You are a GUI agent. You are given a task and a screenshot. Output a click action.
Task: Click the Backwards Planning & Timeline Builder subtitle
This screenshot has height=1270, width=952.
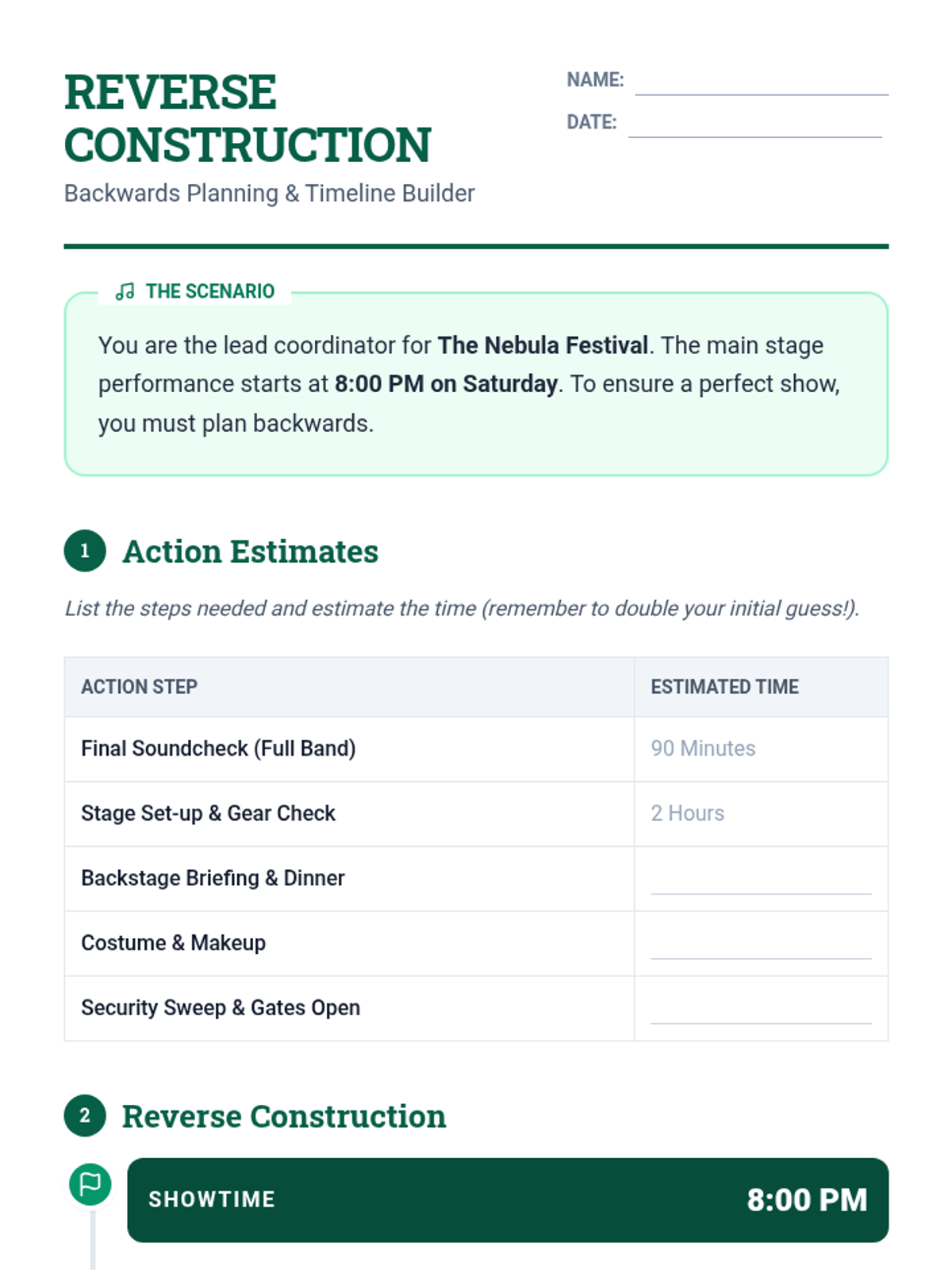pos(269,194)
